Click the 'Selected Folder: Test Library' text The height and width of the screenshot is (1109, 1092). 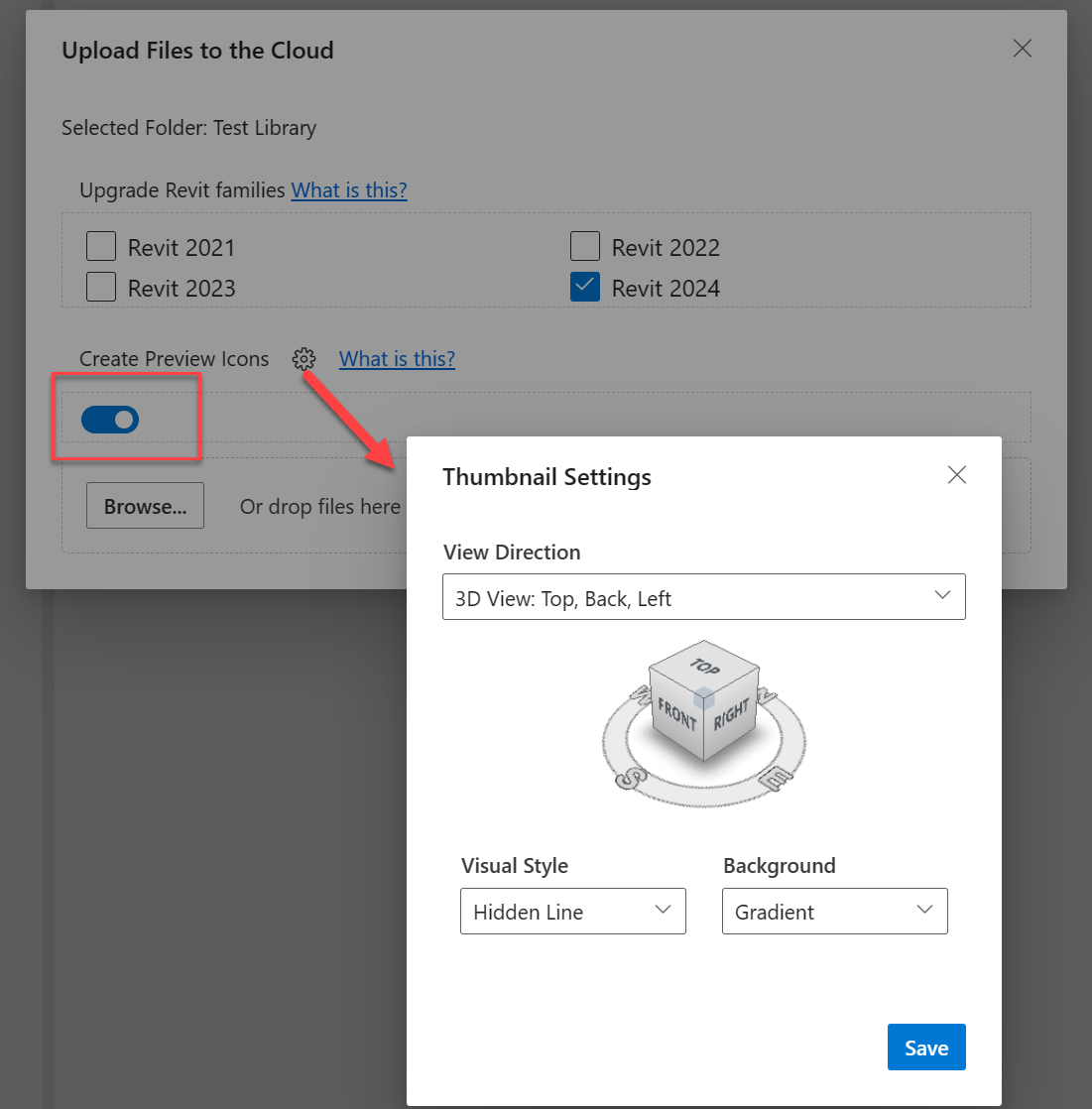click(188, 128)
